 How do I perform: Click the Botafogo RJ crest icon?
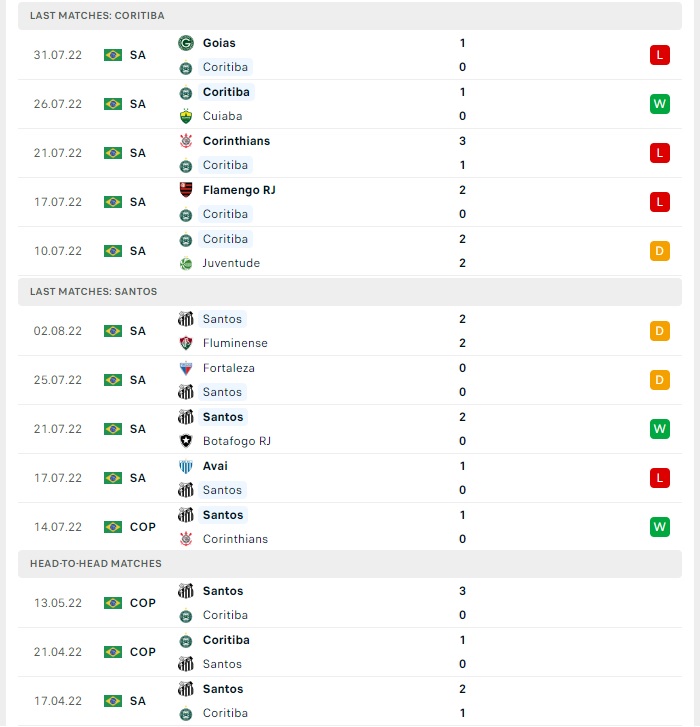pos(186,441)
